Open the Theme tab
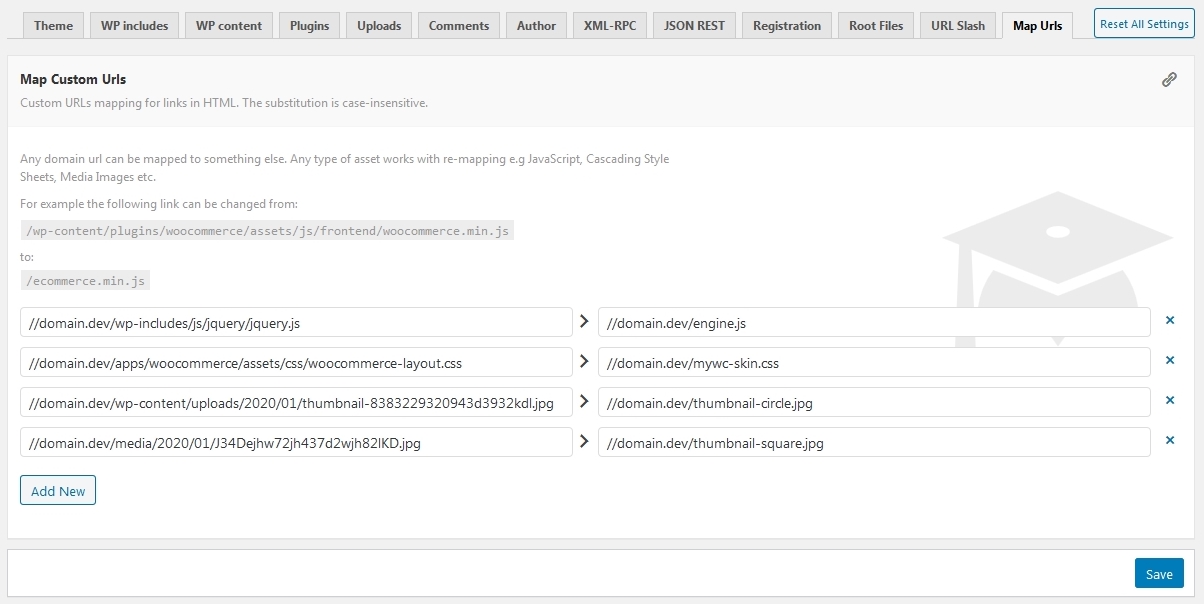Screen dimensions: 1204x604 point(53,25)
